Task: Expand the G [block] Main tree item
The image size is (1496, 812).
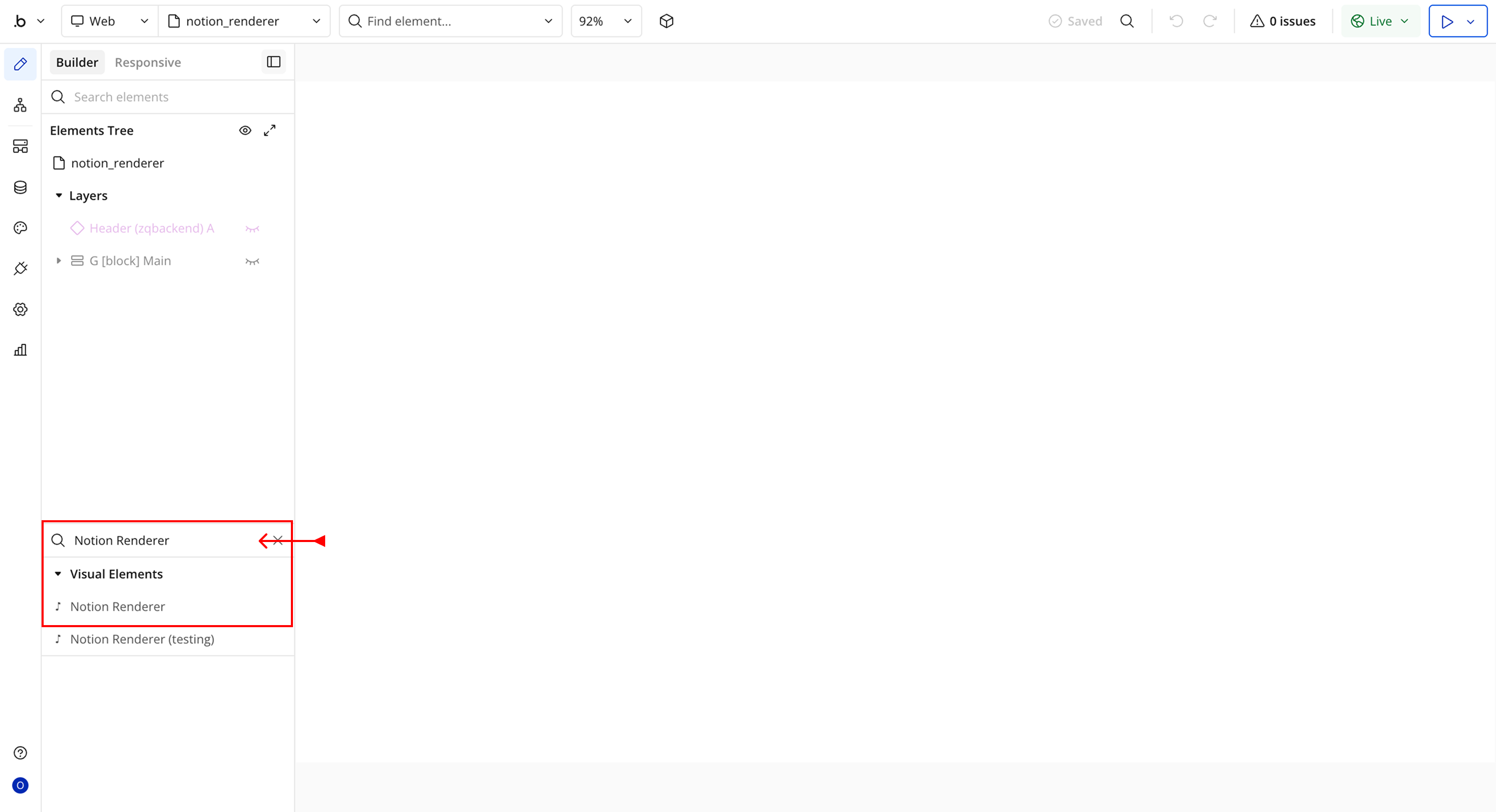Action: pos(59,261)
